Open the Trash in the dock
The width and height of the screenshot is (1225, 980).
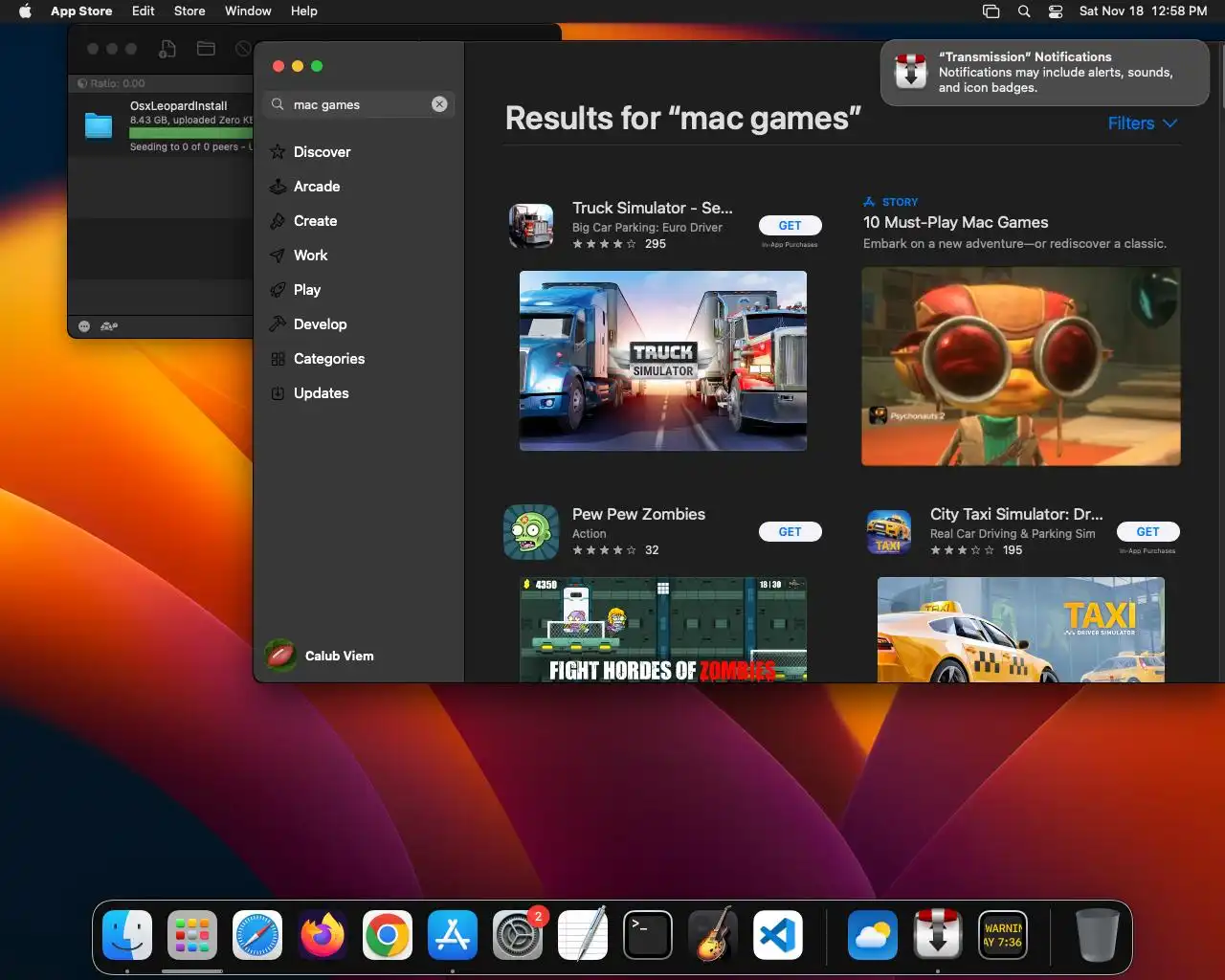(1097, 935)
